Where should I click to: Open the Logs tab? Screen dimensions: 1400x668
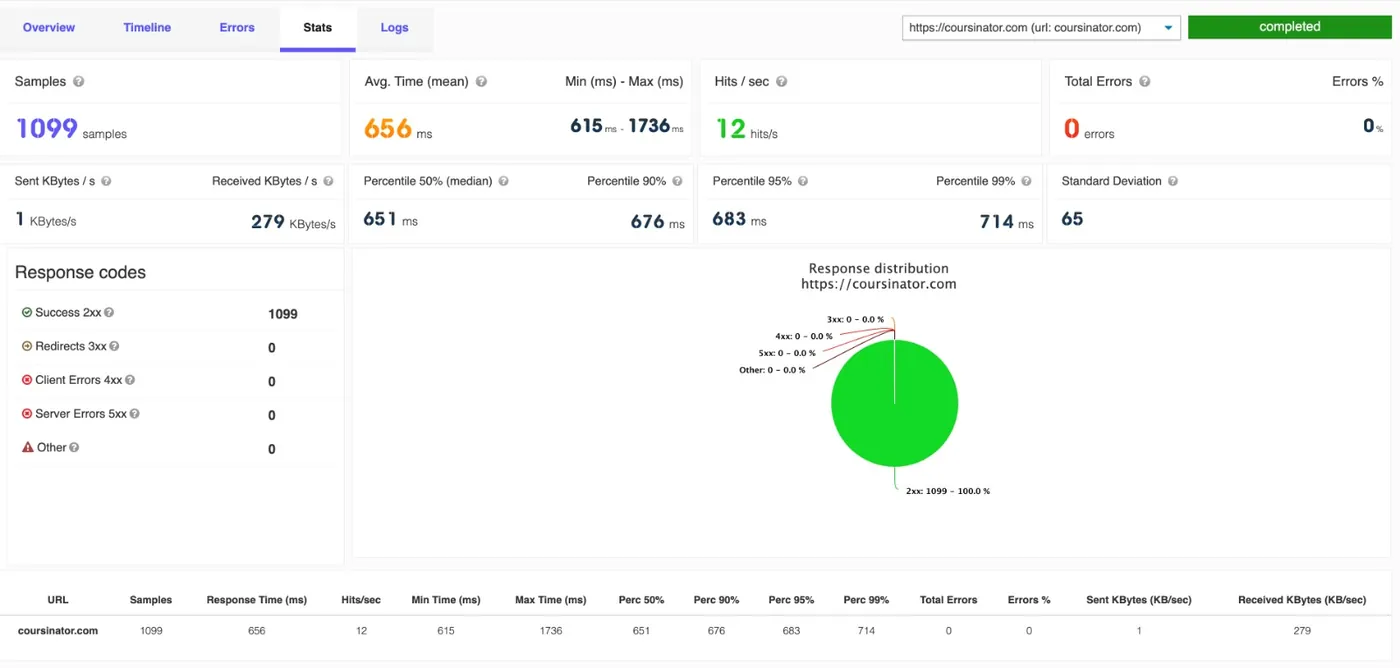[395, 28]
